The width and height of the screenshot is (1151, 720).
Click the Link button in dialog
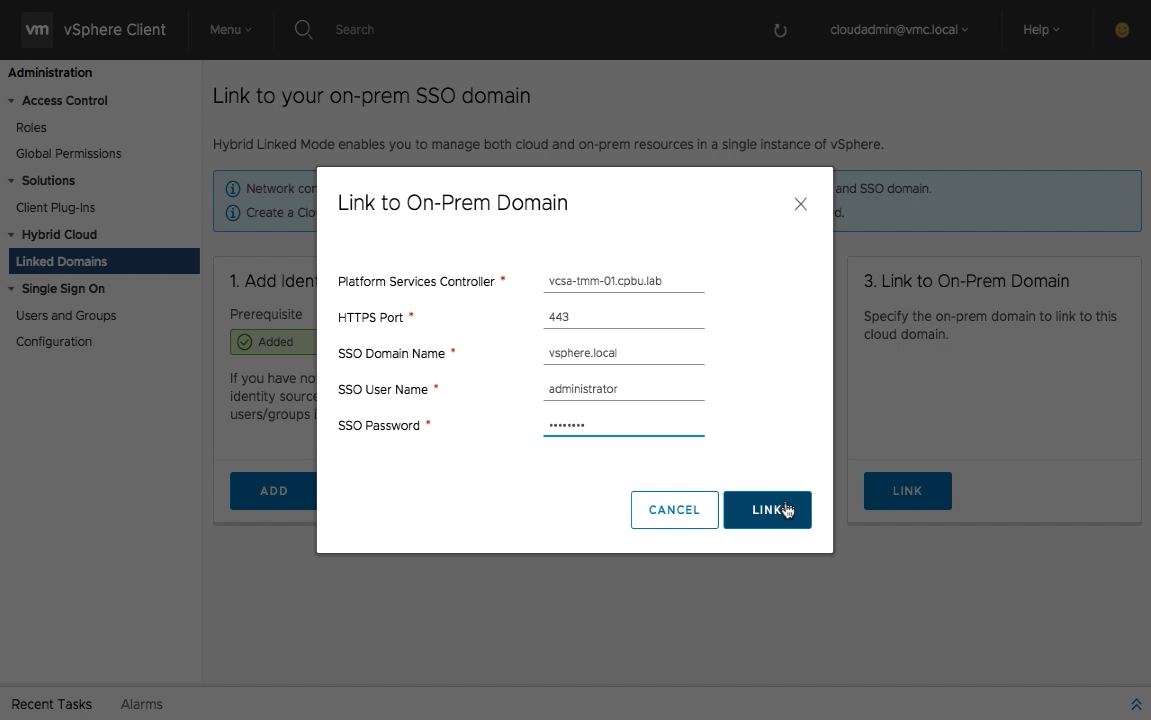click(767, 510)
